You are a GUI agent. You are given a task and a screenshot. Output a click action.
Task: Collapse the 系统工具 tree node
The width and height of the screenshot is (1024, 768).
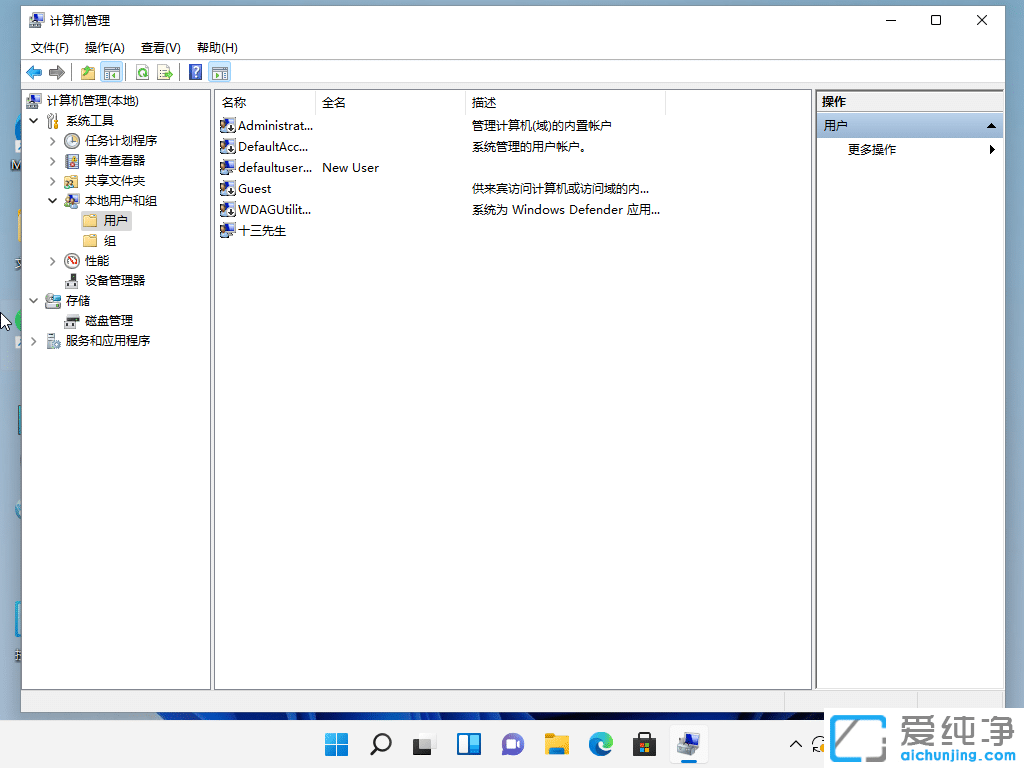34,120
